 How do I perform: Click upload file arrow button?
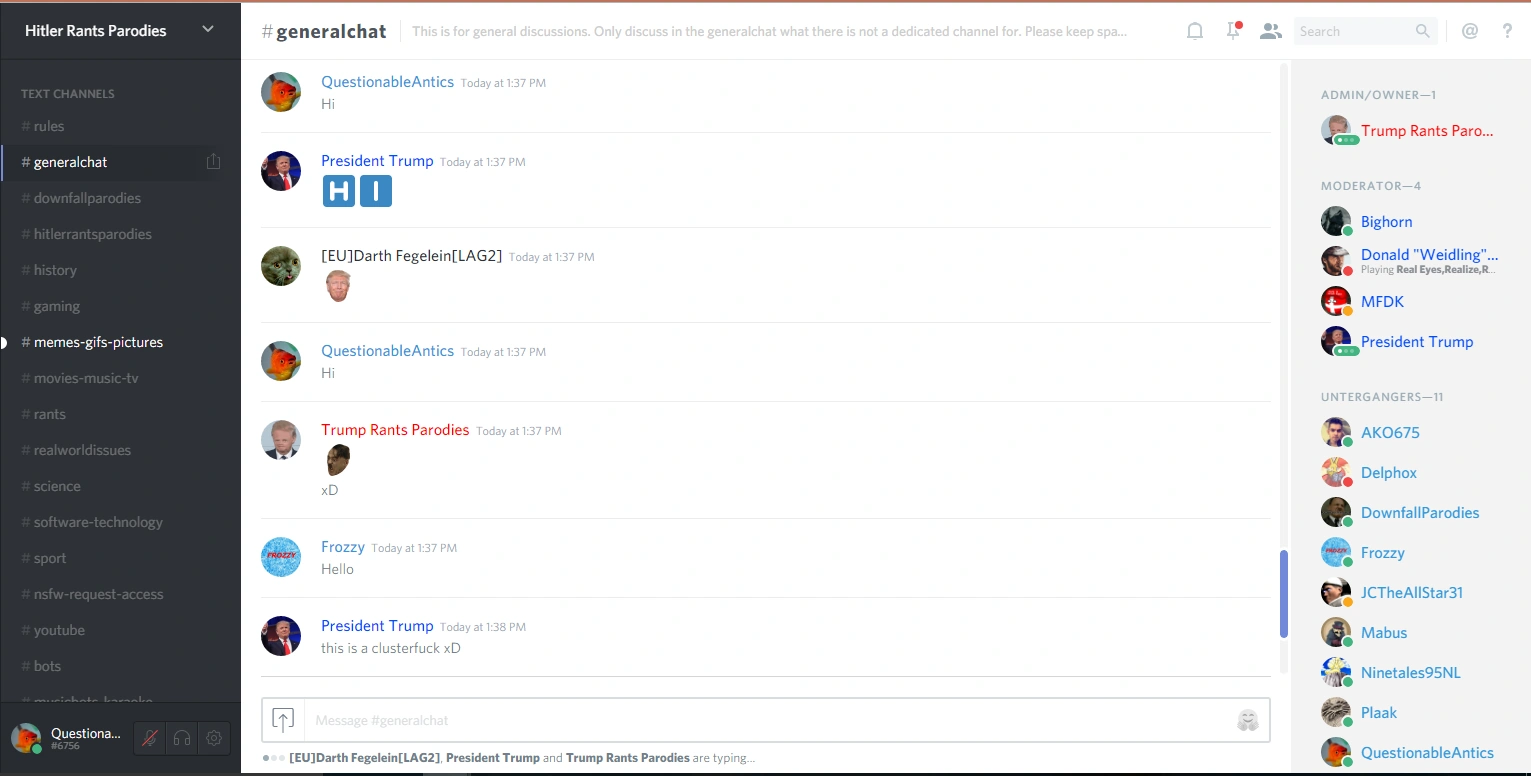coord(283,720)
